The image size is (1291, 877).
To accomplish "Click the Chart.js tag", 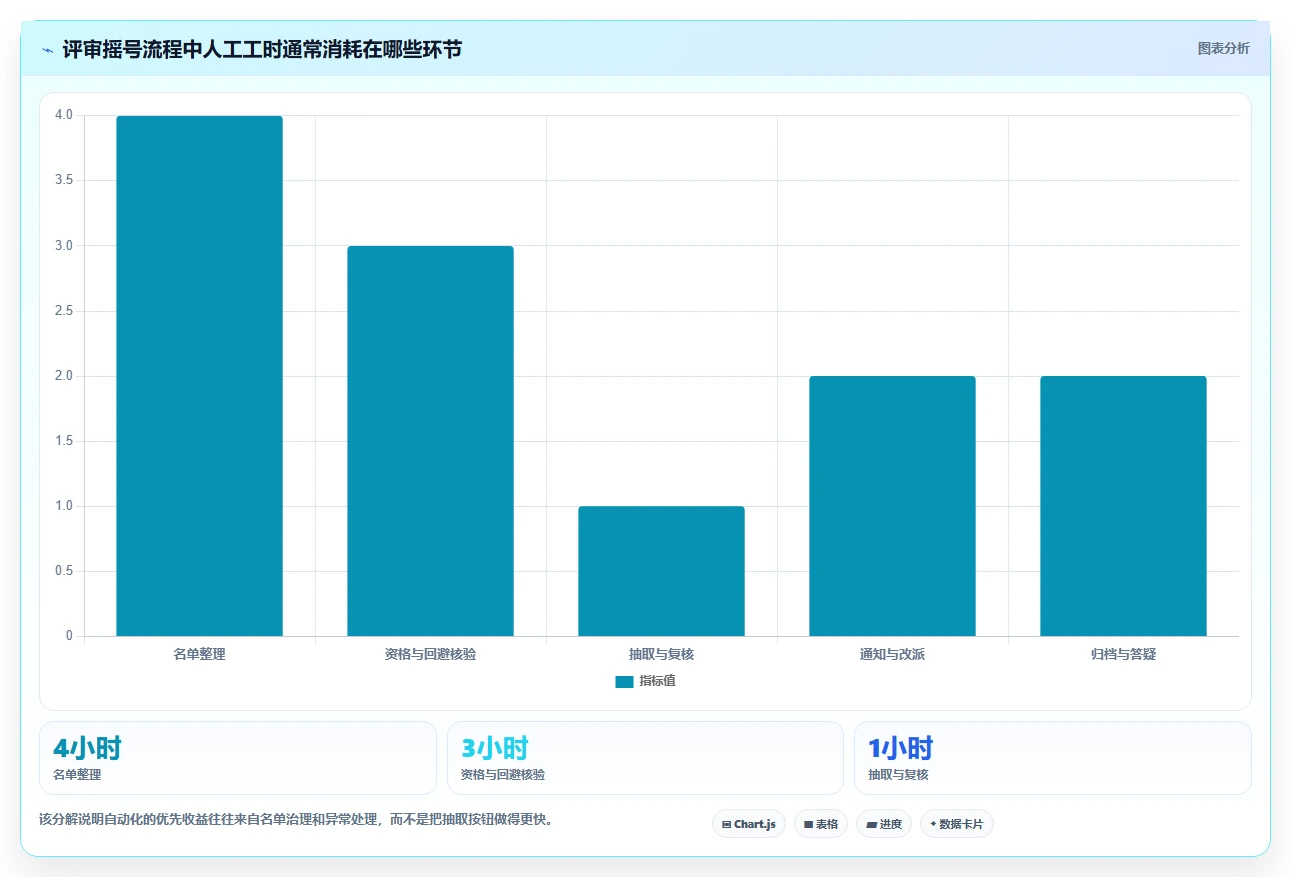I will pyautogui.click(x=749, y=824).
